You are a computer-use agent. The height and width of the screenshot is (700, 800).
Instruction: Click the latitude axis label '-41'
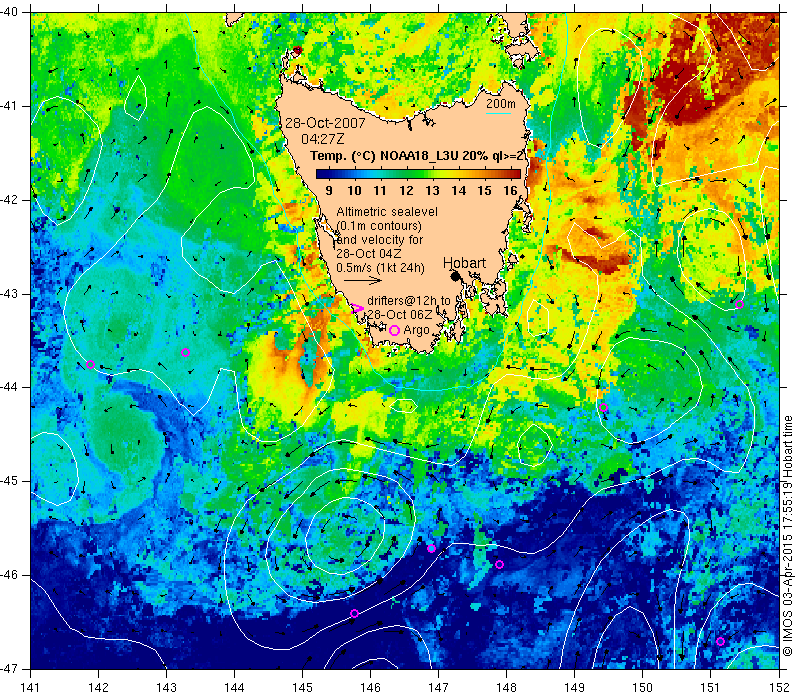(9, 106)
